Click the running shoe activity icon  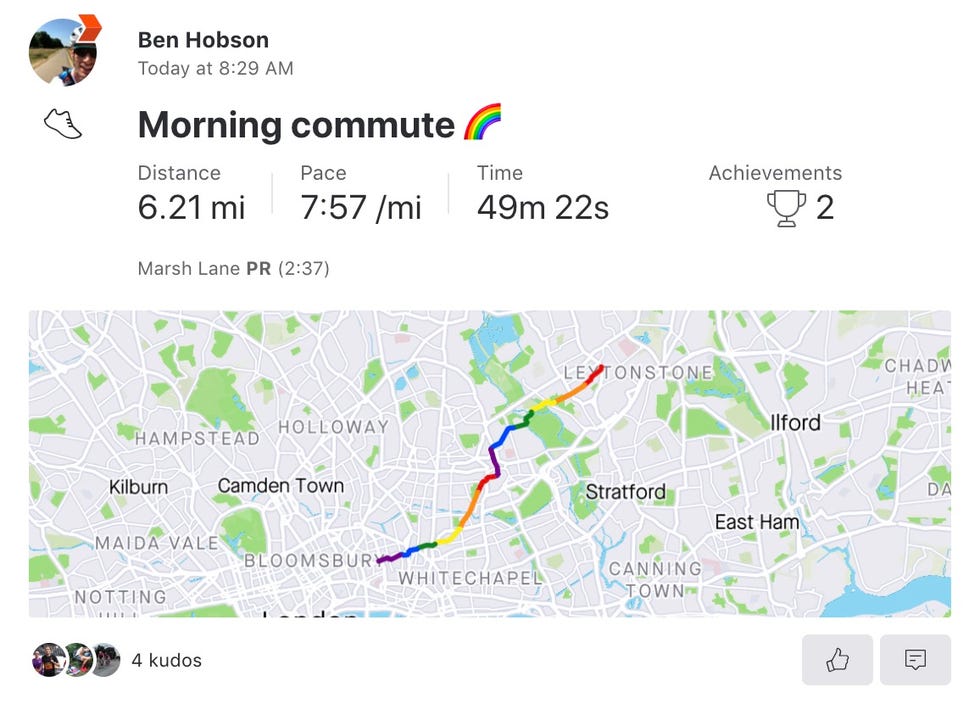(x=63, y=124)
